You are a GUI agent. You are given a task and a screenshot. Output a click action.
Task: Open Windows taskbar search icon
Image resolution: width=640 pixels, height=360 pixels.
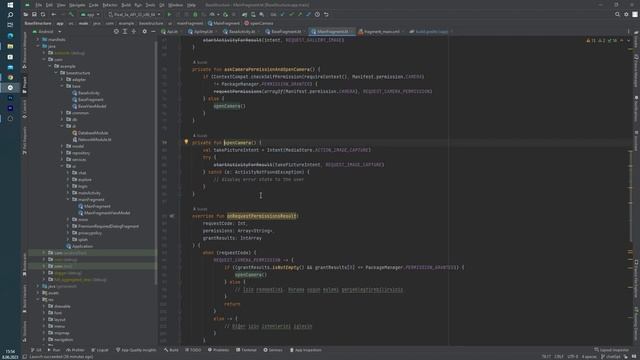tap(10, 15)
